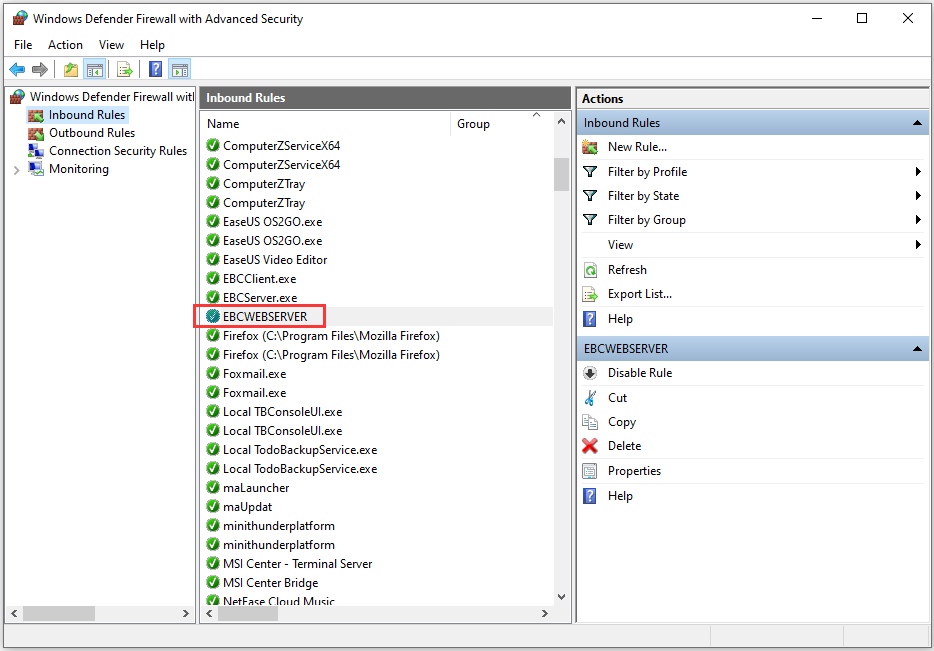Open the Action menu
This screenshot has width=934, height=651.
[66, 45]
